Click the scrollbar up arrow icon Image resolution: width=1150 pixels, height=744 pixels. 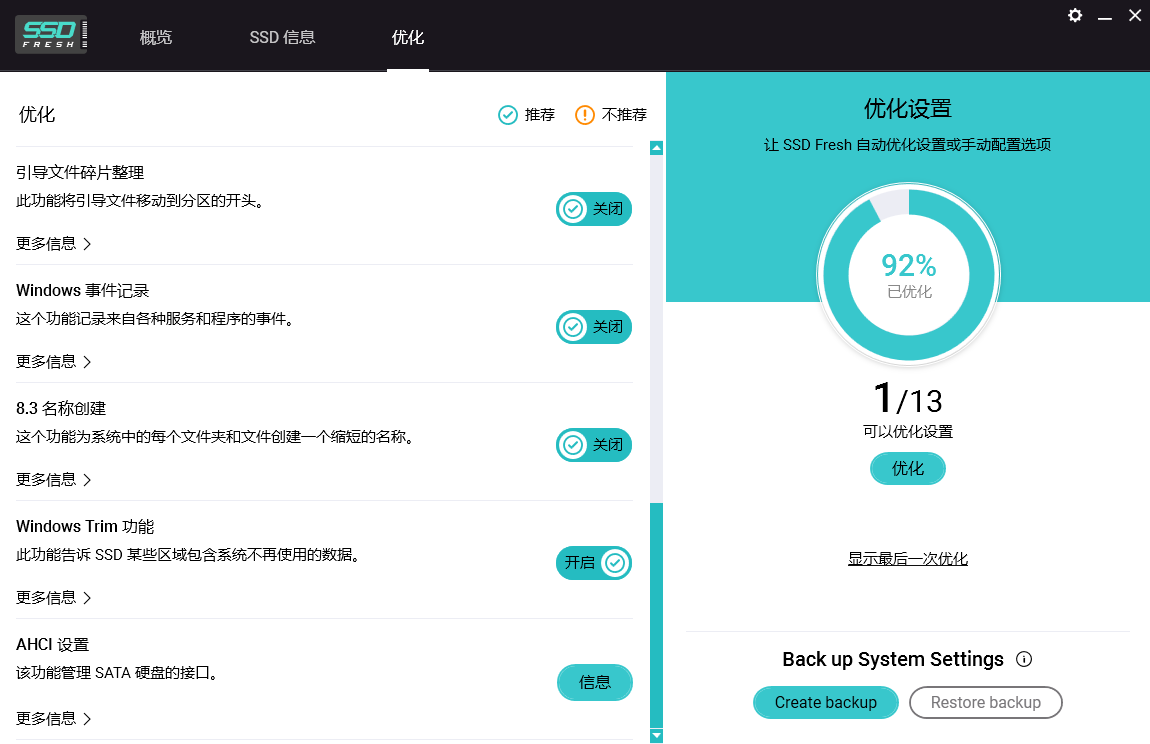point(657,148)
